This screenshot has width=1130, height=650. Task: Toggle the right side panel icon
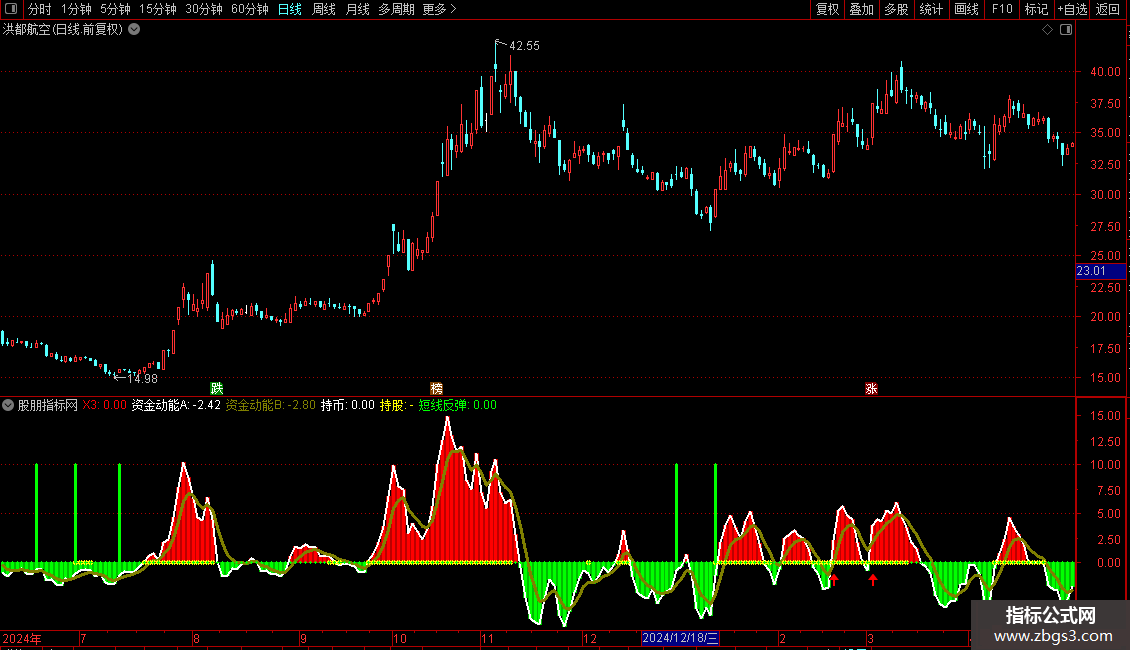[1066, 30]
